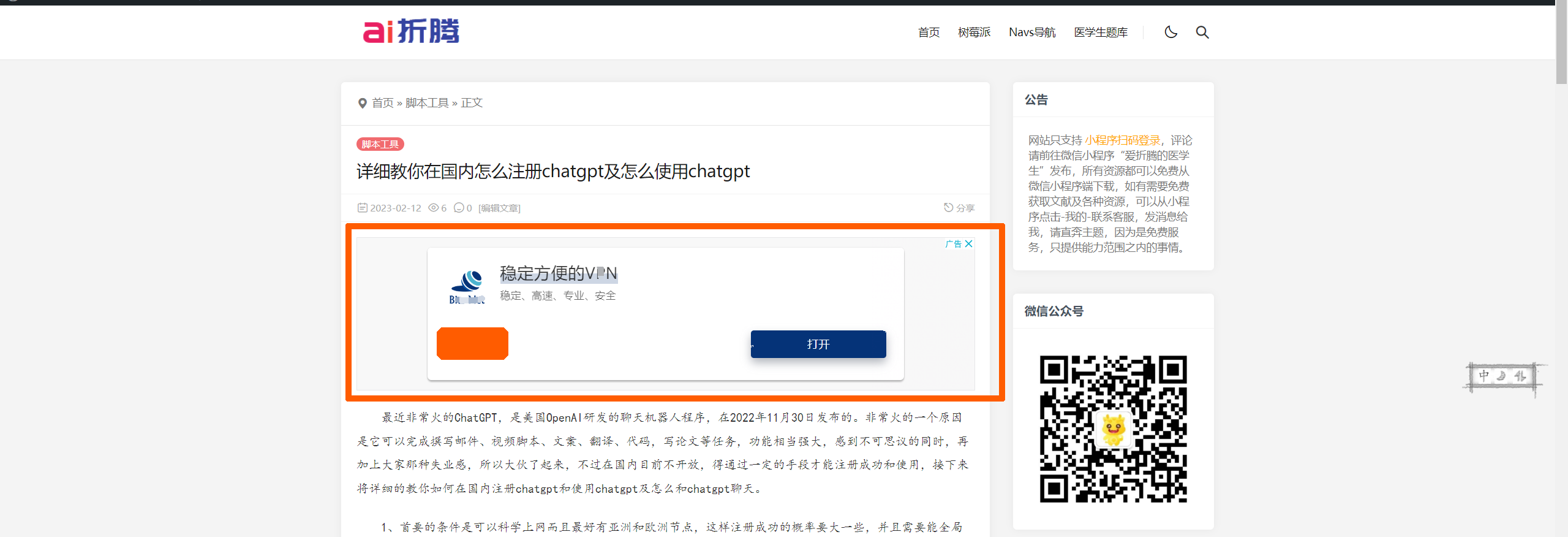Click the 中 input method indicator

(1483, 376)
